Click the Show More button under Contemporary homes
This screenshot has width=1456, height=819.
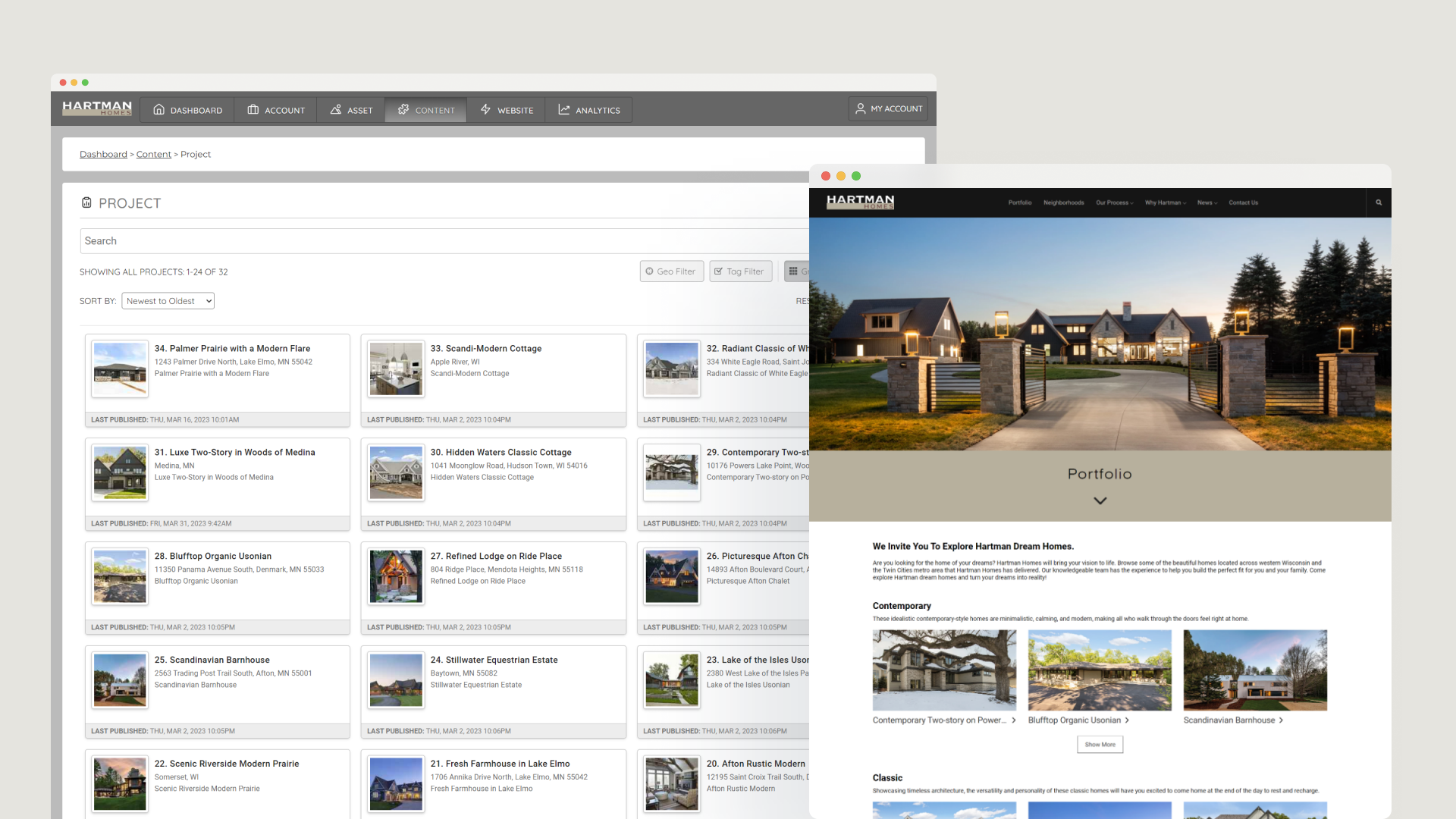(1100, 744)
